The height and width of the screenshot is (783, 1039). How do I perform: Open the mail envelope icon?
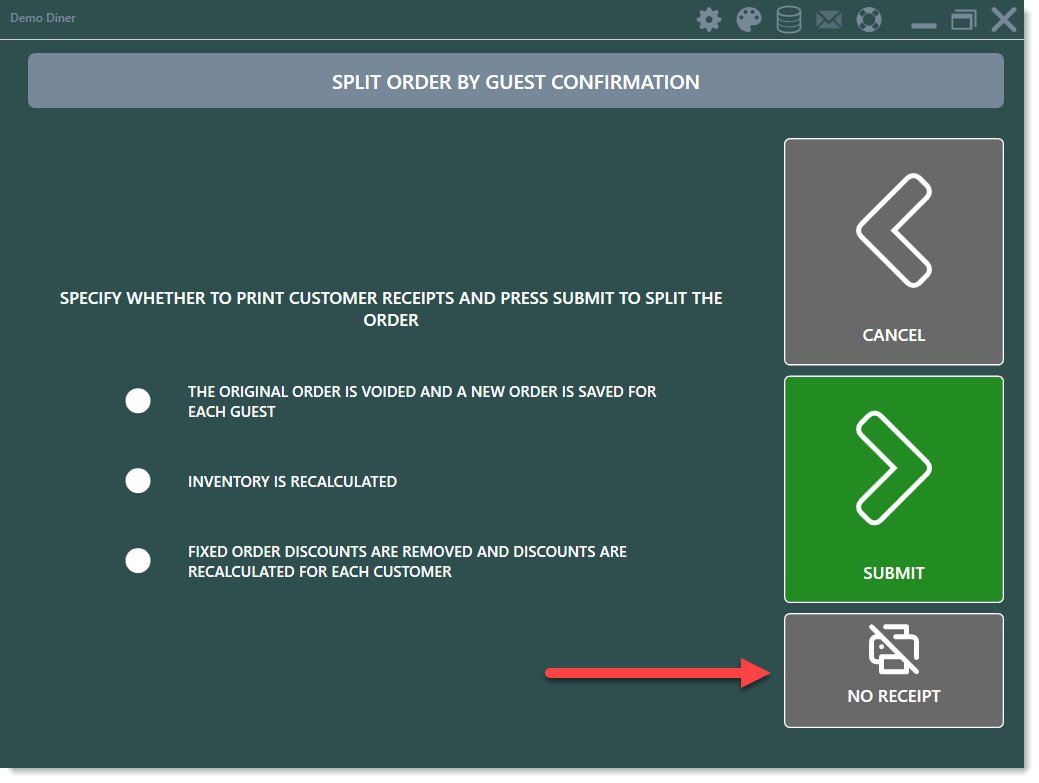click(x=829, y=20)
